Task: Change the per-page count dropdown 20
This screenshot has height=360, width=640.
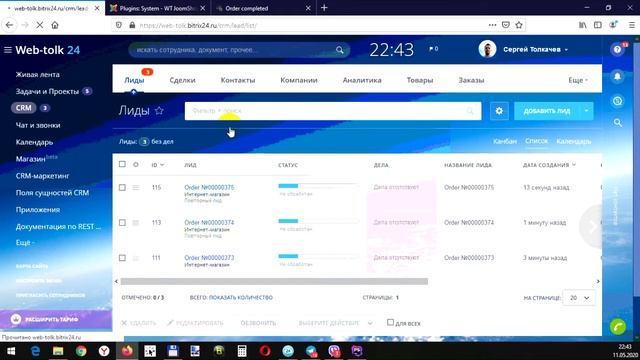Action: coord(579,298)
